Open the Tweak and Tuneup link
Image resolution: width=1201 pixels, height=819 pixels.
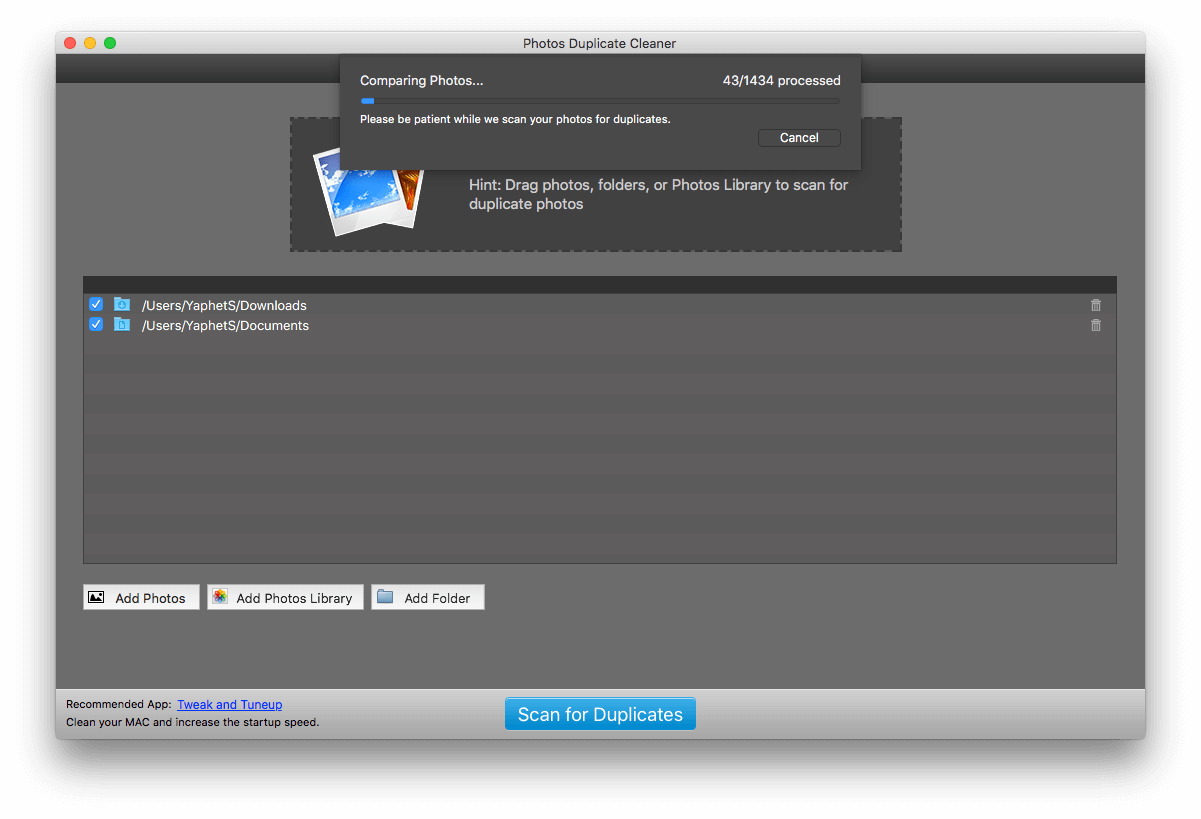229,704
